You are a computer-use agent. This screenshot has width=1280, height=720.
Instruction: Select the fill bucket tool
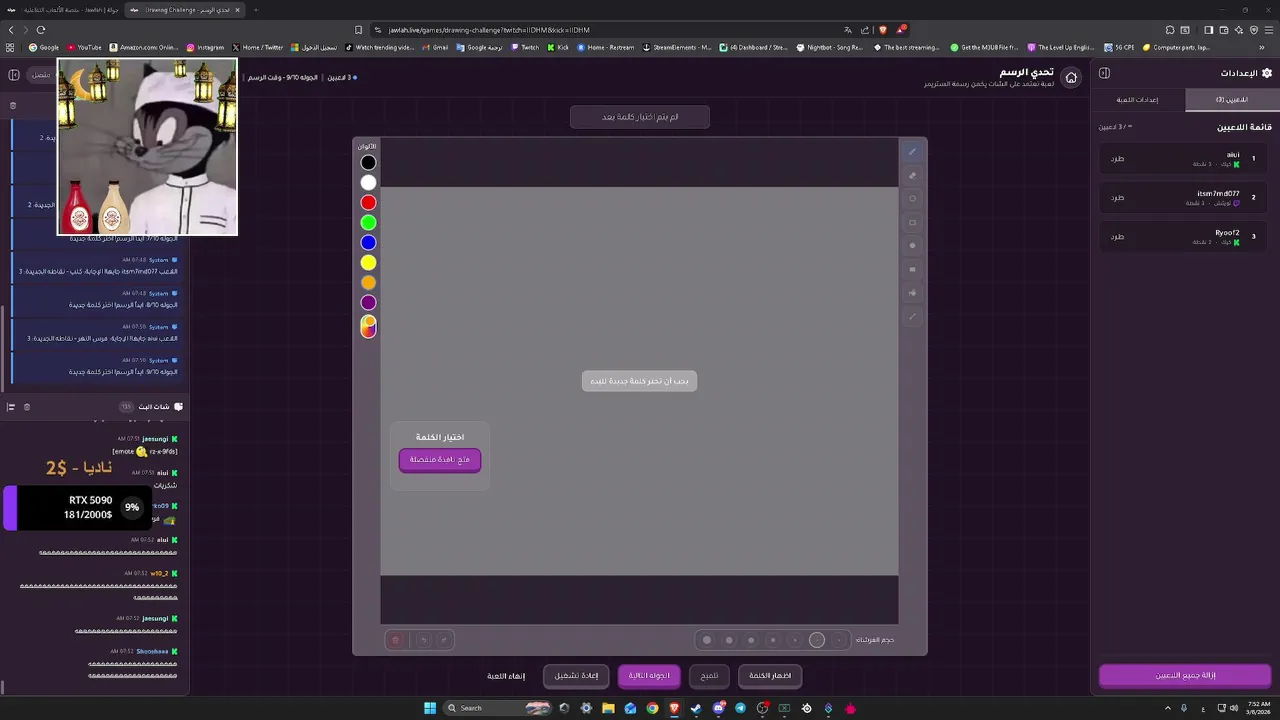click(912, 293)
